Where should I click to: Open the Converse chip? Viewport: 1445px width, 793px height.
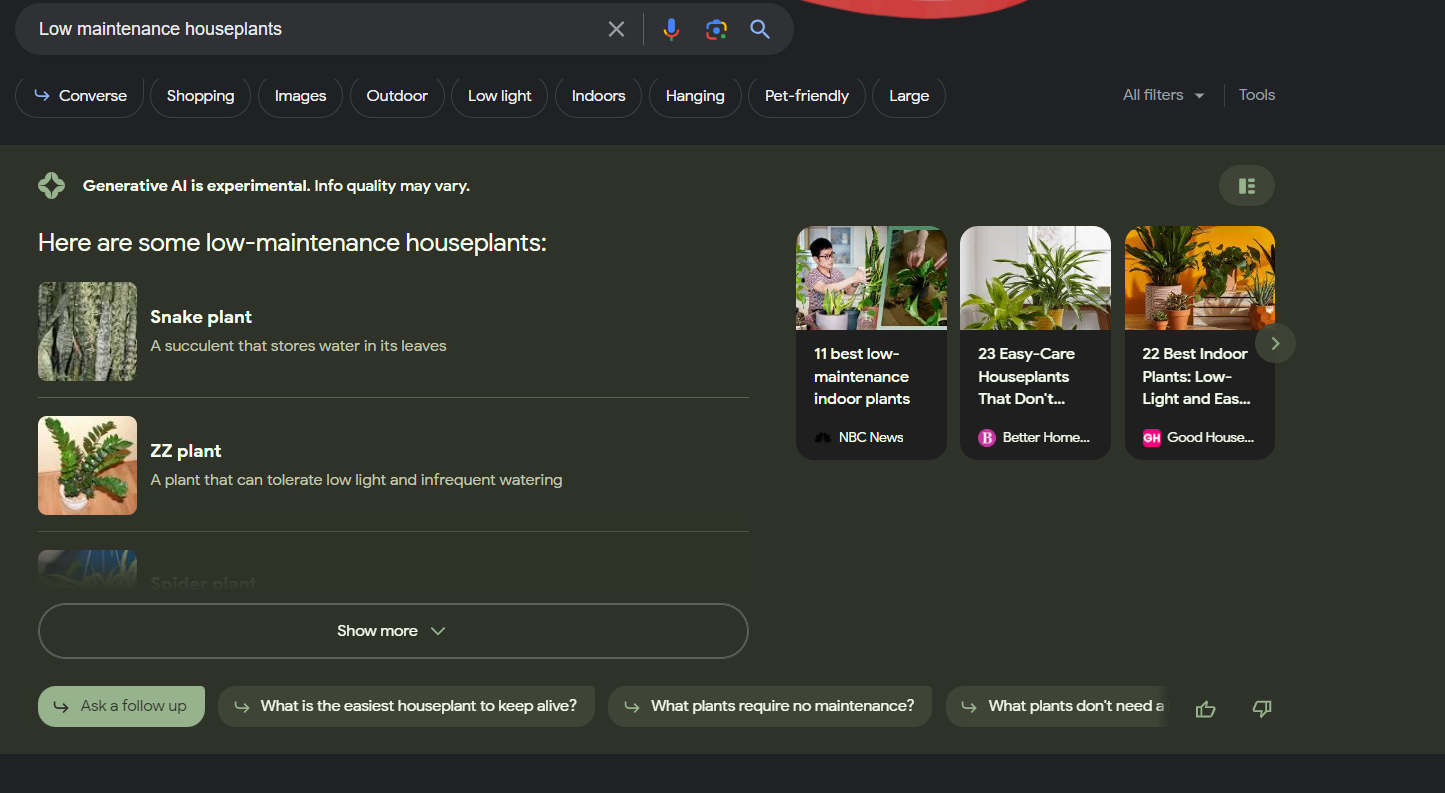click(80, 96)
